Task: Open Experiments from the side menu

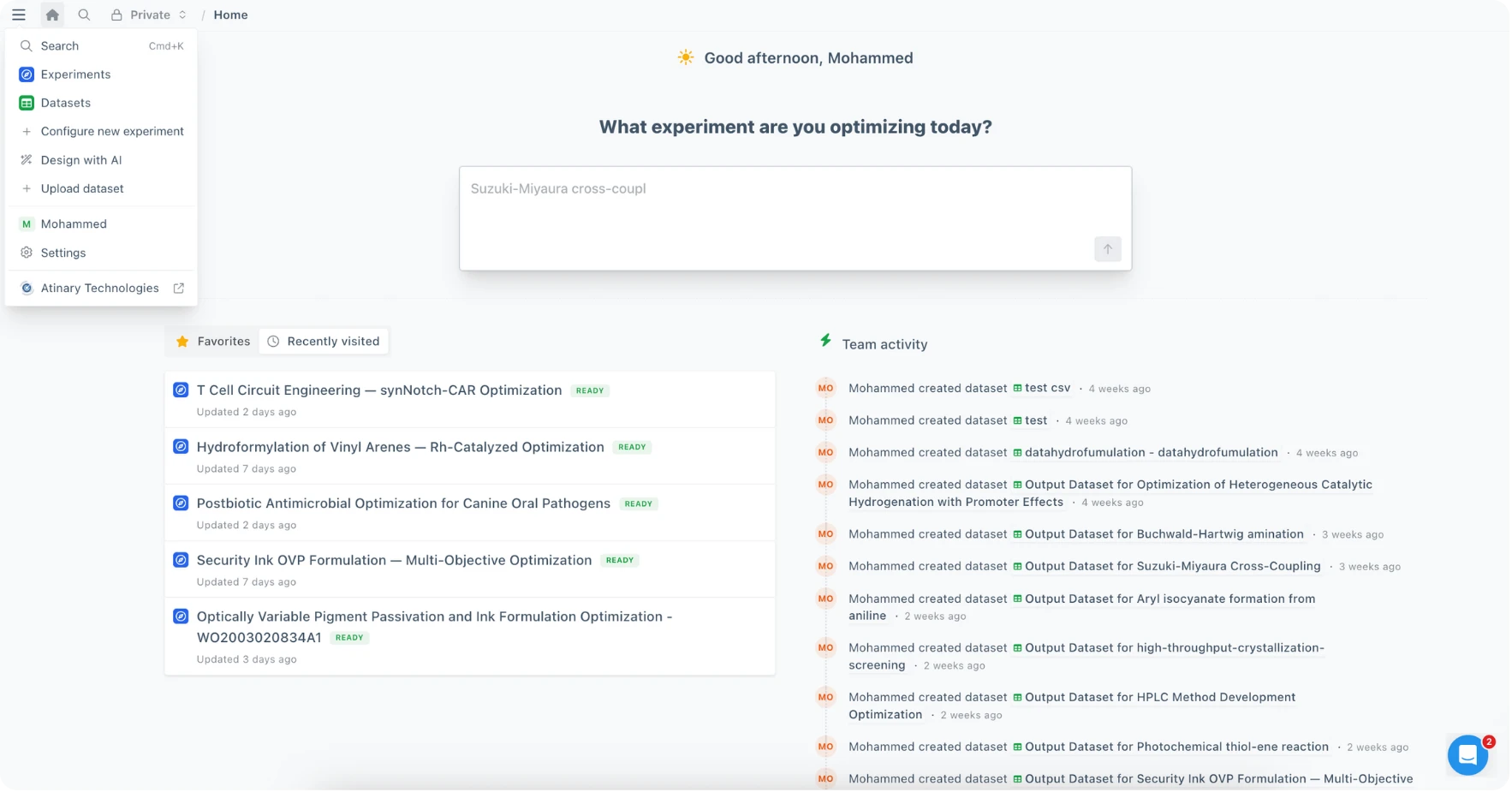Action: (101, 74)
